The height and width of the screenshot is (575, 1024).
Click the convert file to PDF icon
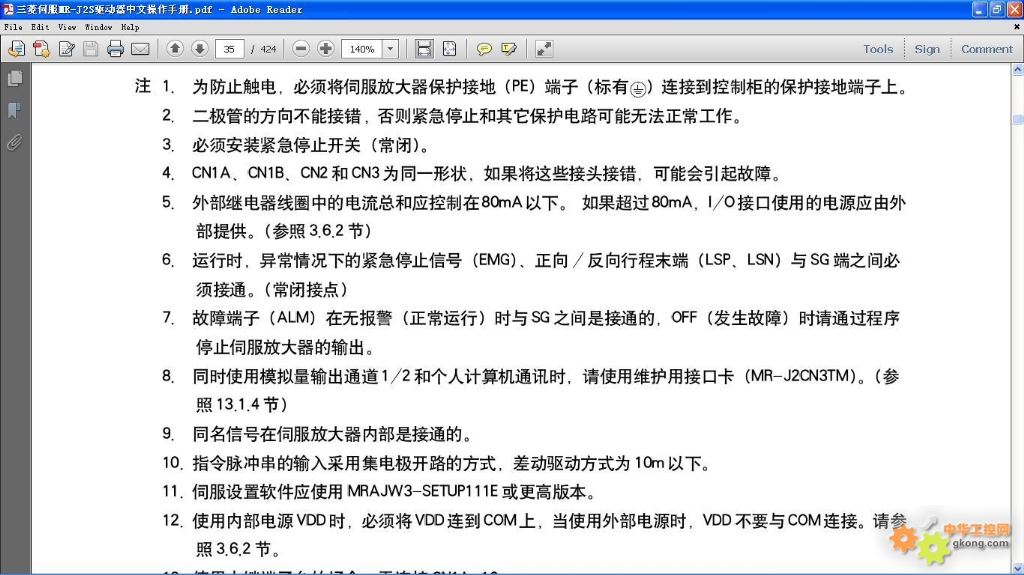(41, 49)
